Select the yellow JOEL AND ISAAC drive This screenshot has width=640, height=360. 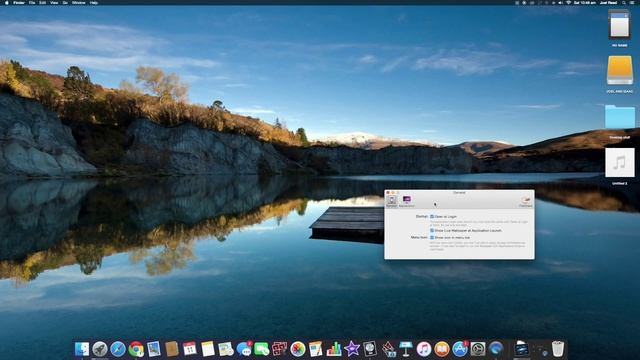click(x=620, y=70)
